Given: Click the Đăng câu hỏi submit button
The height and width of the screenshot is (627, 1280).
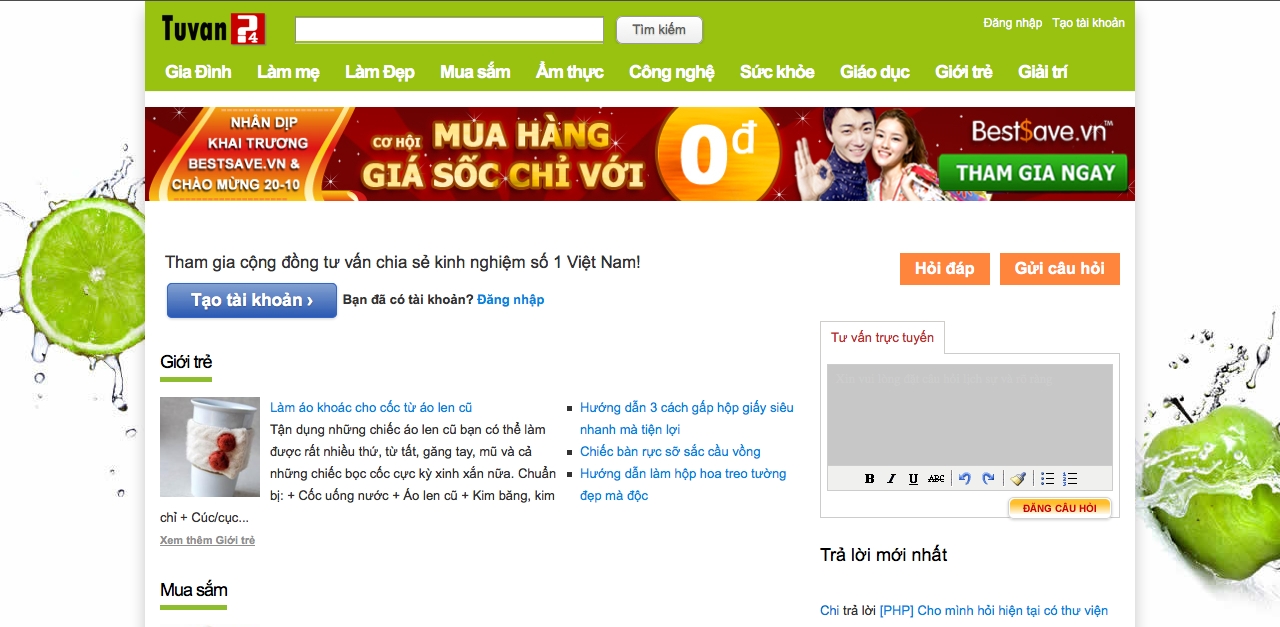Looking at the screenshot, I should [1060, 508].
